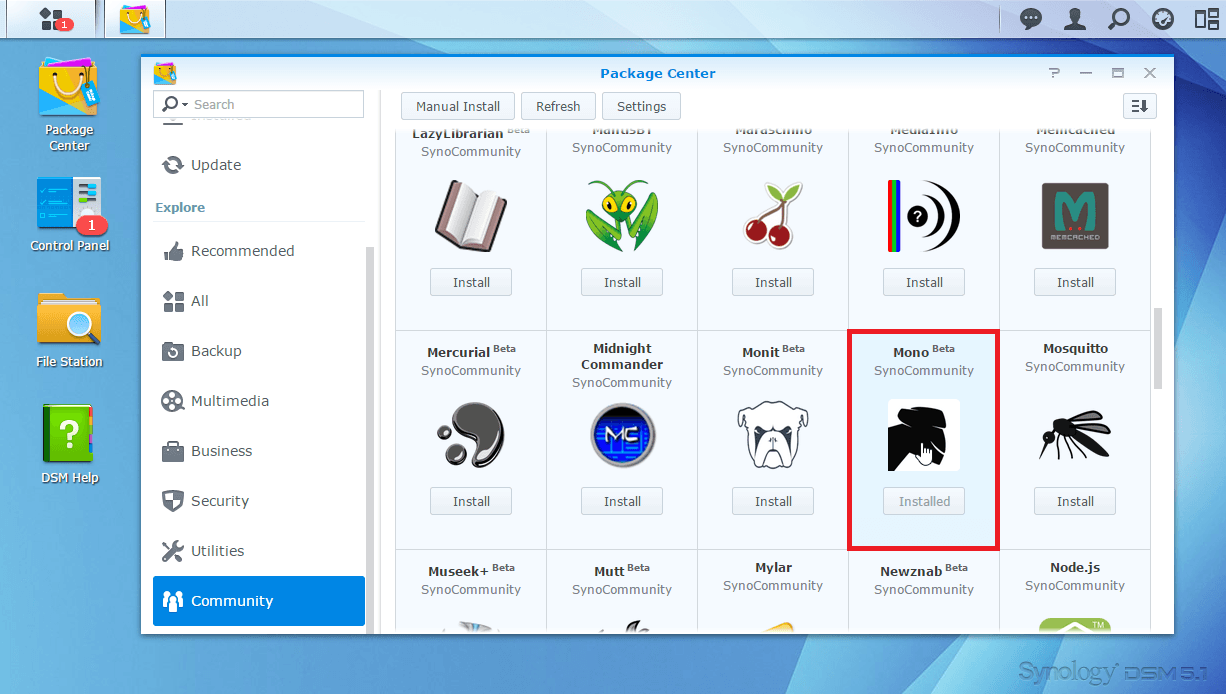Viewport: 1226px width, 694px height.
Task: Expand search options magnifier dropdown
Action: tap(173, 104)
